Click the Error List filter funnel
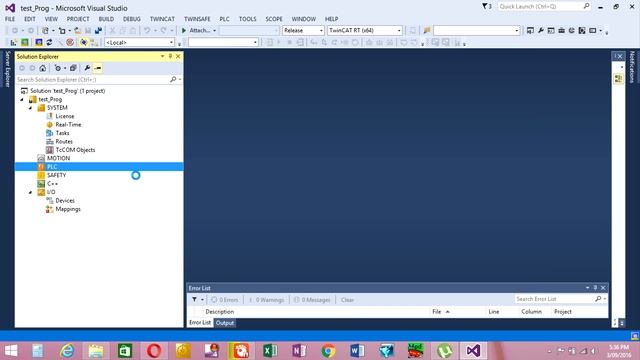Screen dimensions: 640x360 (x=194, y=300)
